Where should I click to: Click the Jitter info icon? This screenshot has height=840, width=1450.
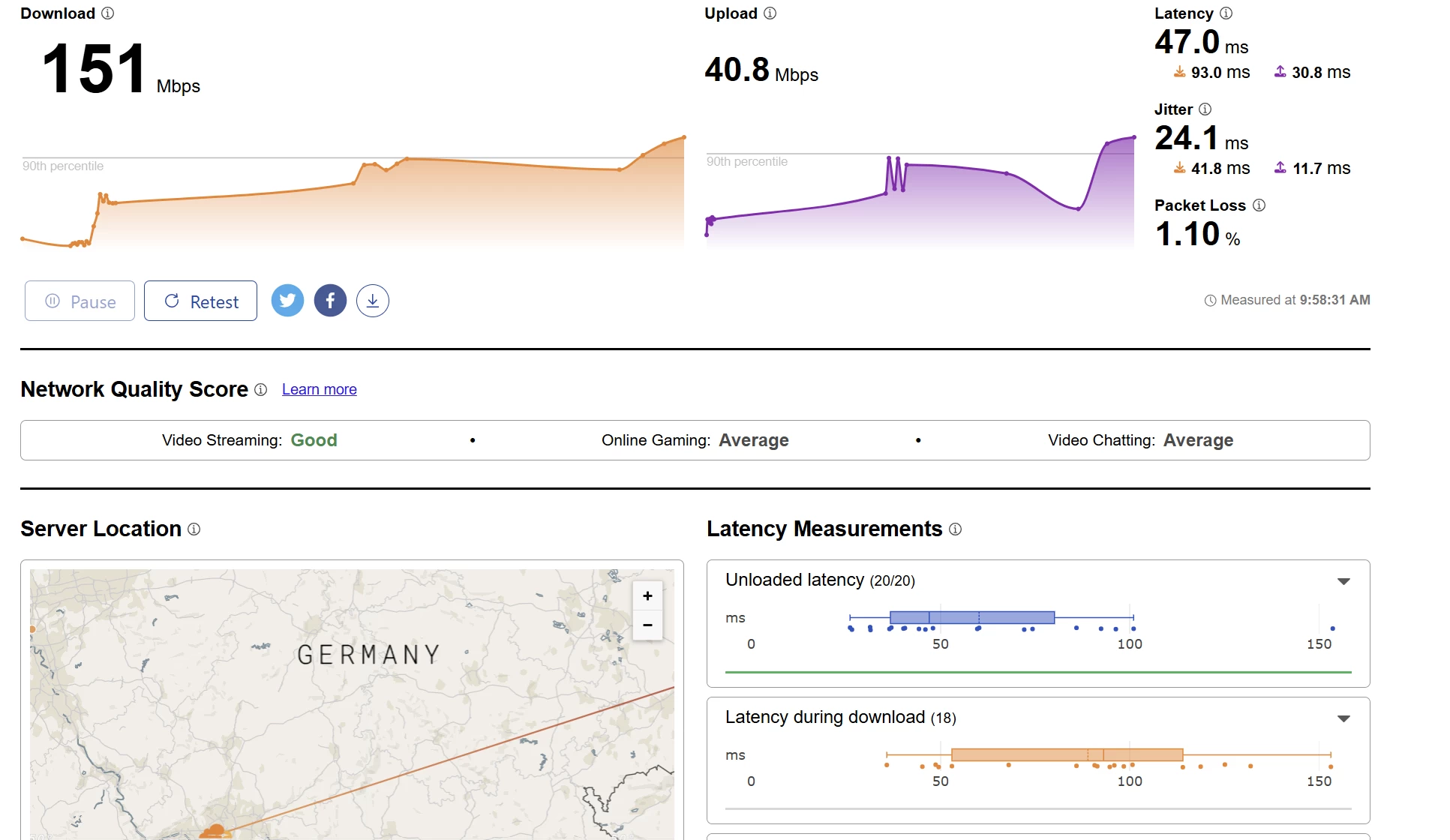coord(1205,109)
